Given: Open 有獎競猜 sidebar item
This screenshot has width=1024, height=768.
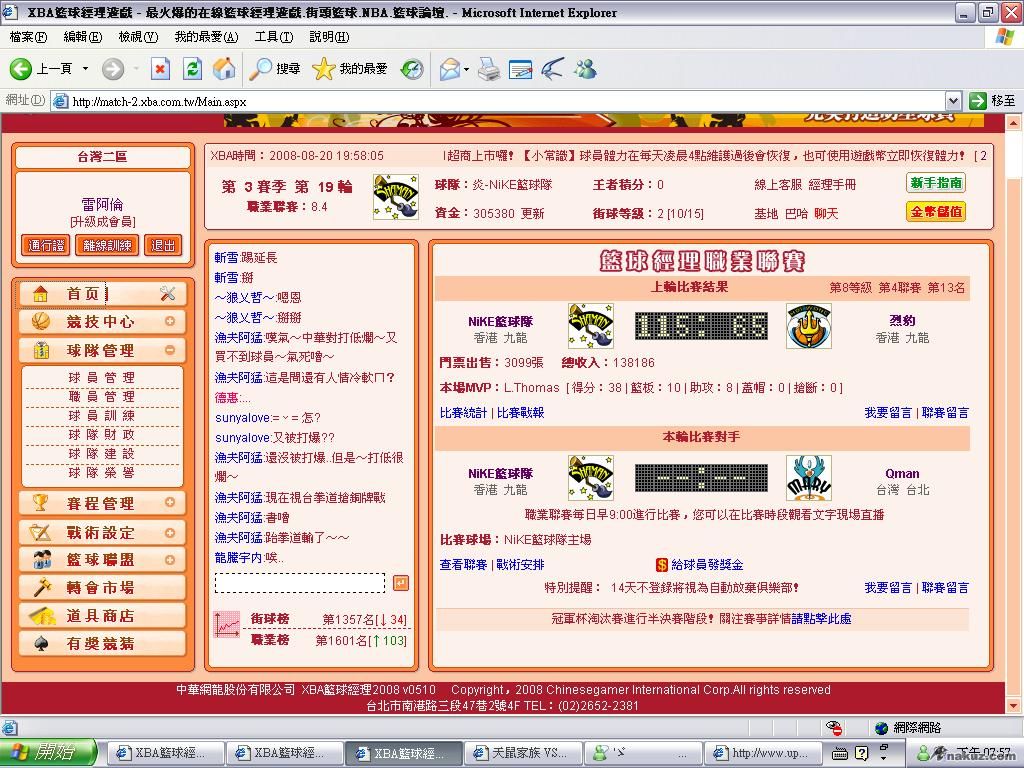Looking at the screenshot, I should [x=103, y=644].
